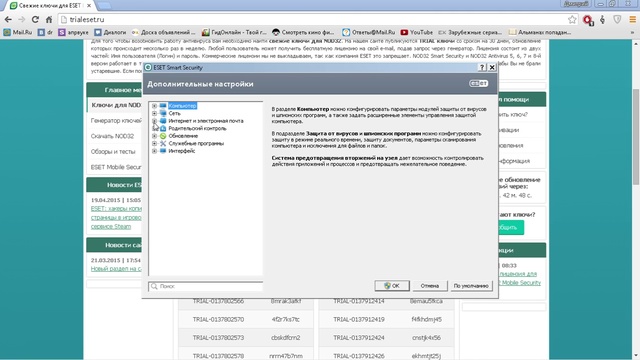Select Обновление in settings tree
This screenshot has height=360, width=640.
pyautogui.click(x=183, y=136)
